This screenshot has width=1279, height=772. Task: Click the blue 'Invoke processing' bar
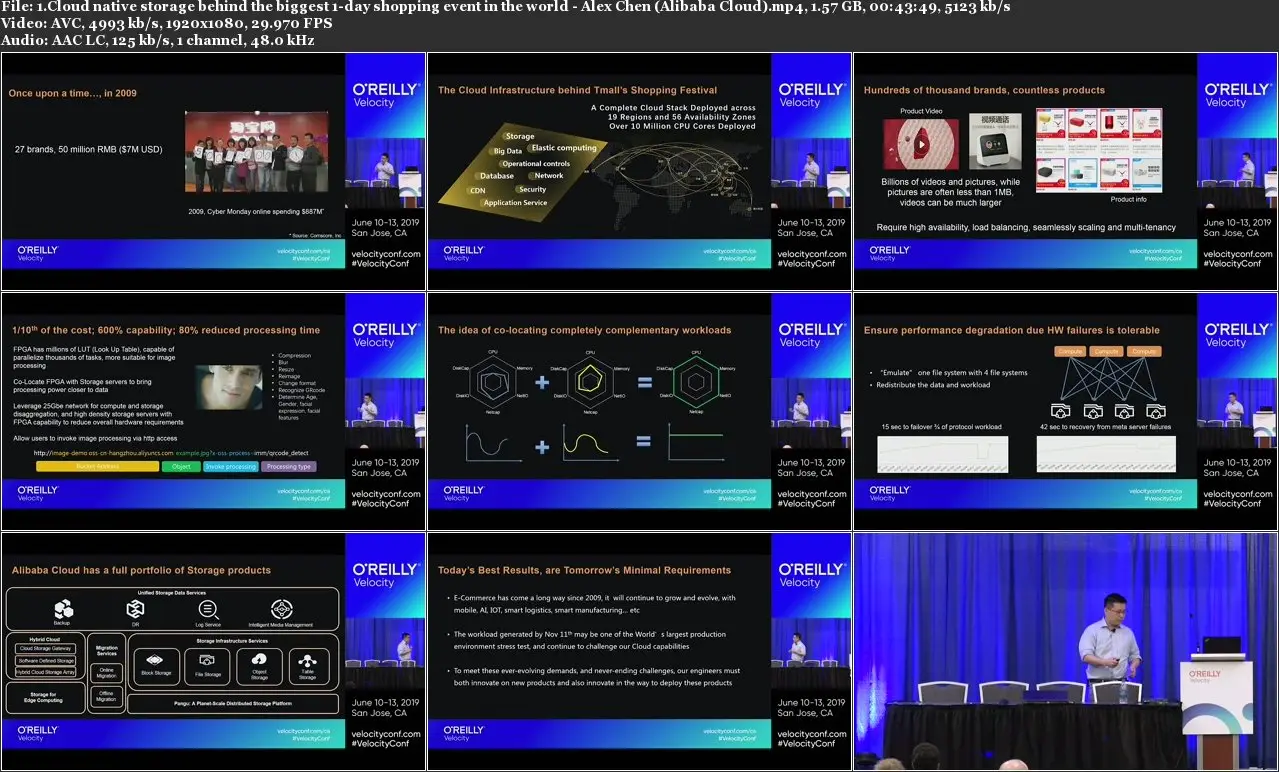coord(231,466)
